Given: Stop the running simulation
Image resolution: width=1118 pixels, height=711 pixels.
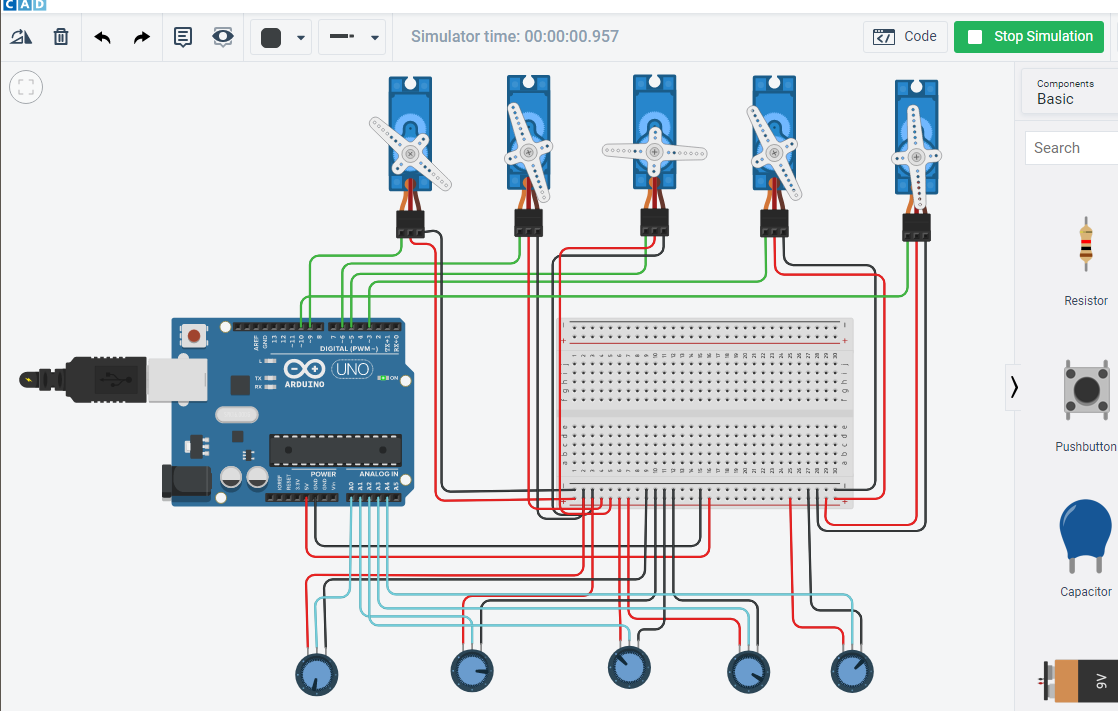Looking at the screenshot, I should coord(1028,36).
